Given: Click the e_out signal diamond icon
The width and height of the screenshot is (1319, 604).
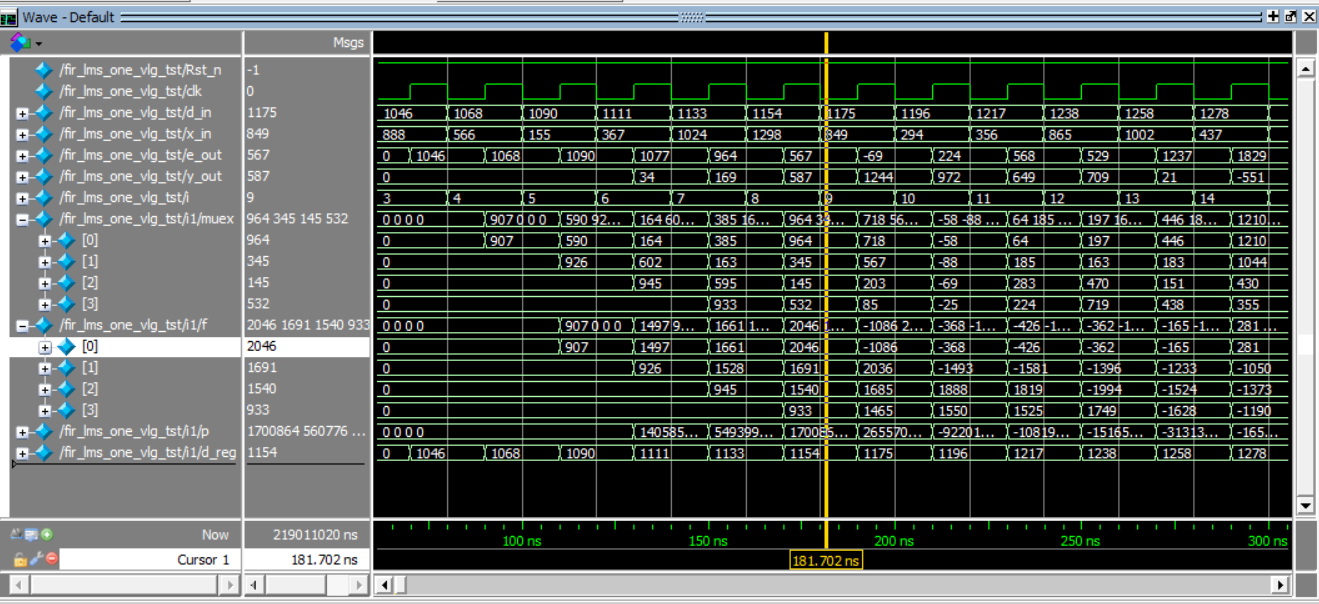Looking at the screenshot, I should coord(43,155).
